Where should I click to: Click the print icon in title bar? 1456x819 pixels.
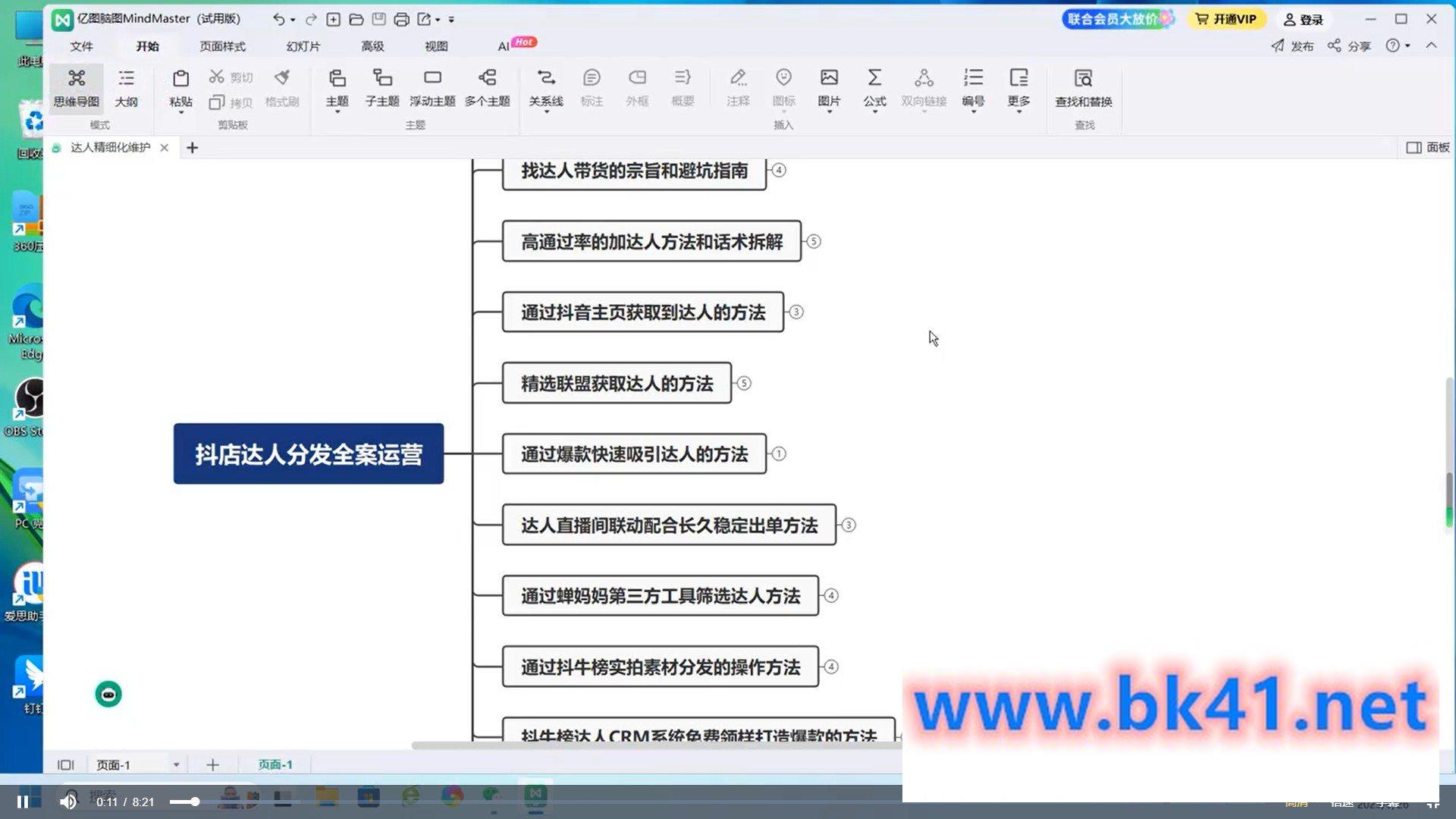point(401,19)
